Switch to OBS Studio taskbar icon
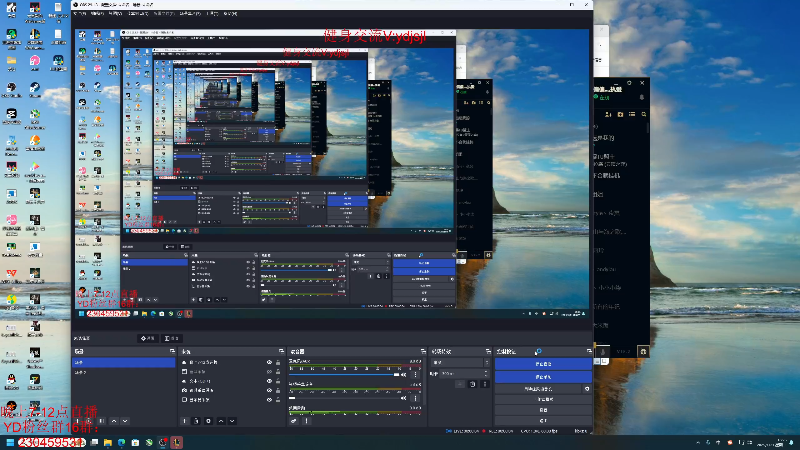800x450 pixels. [x=163, y=442]
